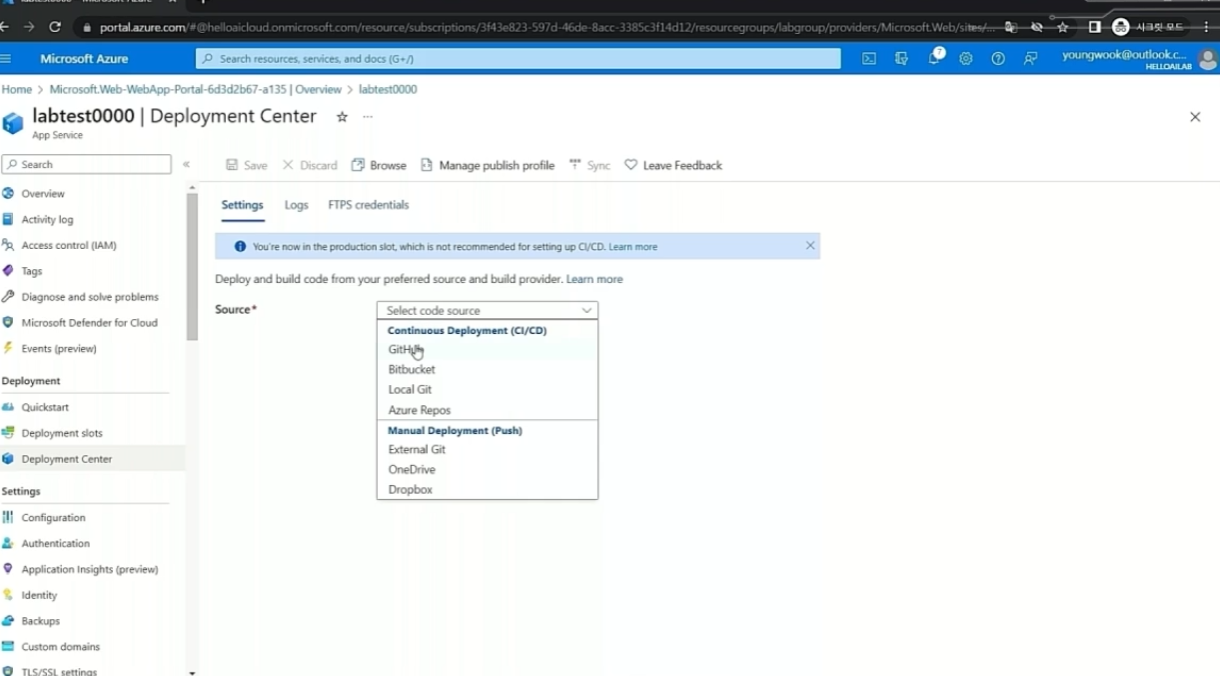
Task: Open the Azure portal hamburger menu
Action: 7,59
